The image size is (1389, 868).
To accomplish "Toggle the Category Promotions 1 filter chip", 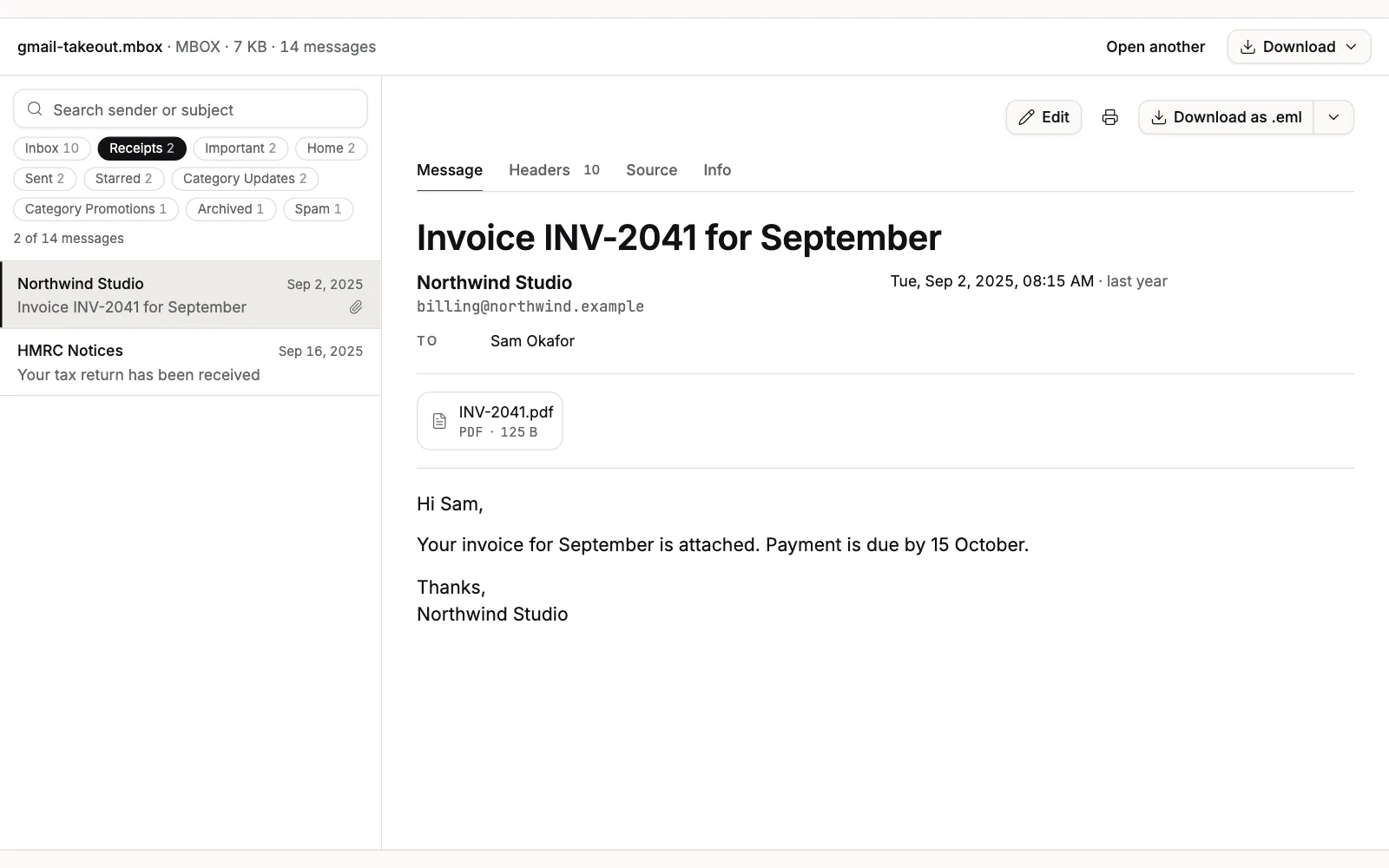I will click(95, 209).
